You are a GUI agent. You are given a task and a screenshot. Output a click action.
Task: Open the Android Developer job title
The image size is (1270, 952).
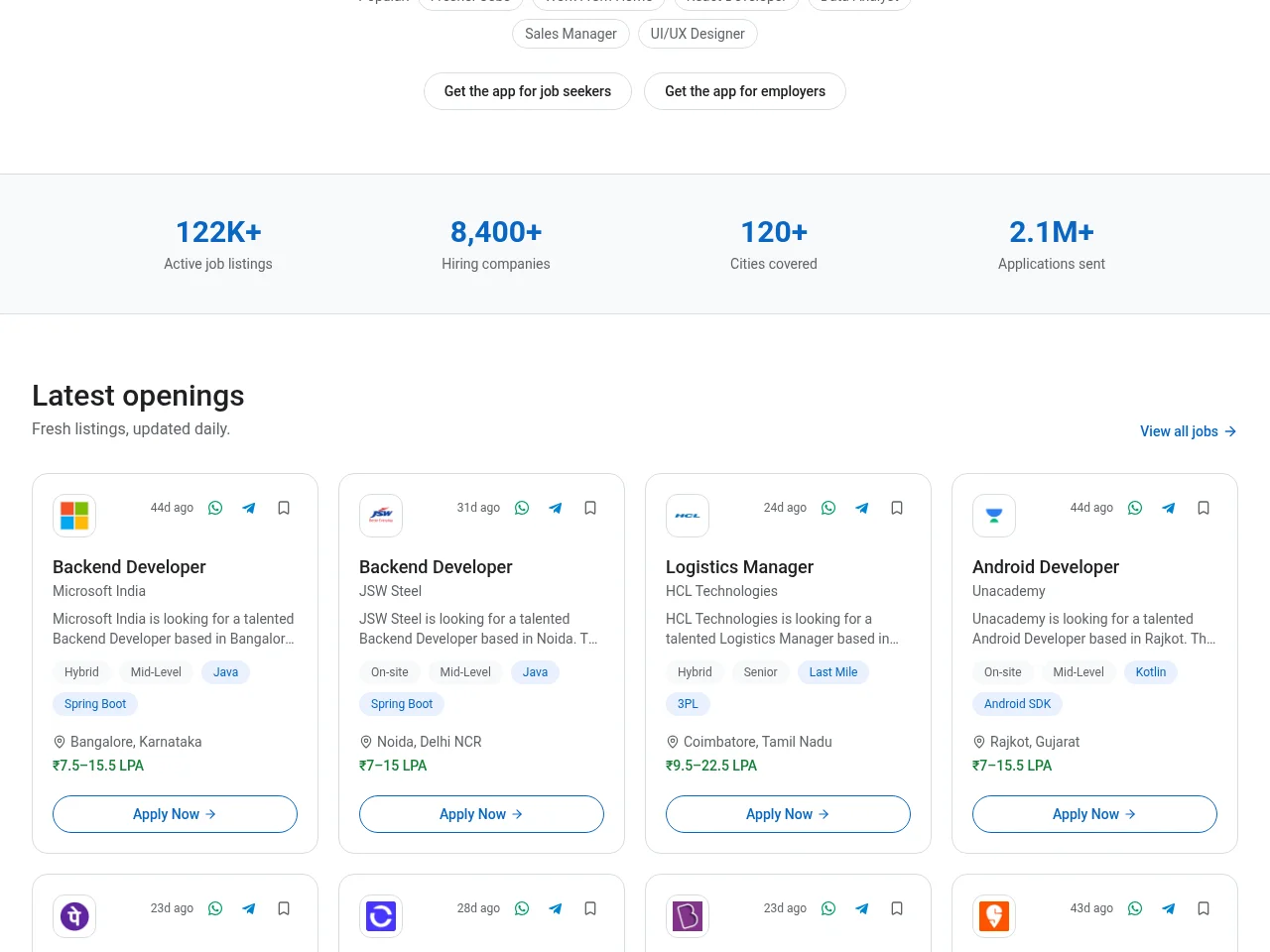(x=1046, y=567)
